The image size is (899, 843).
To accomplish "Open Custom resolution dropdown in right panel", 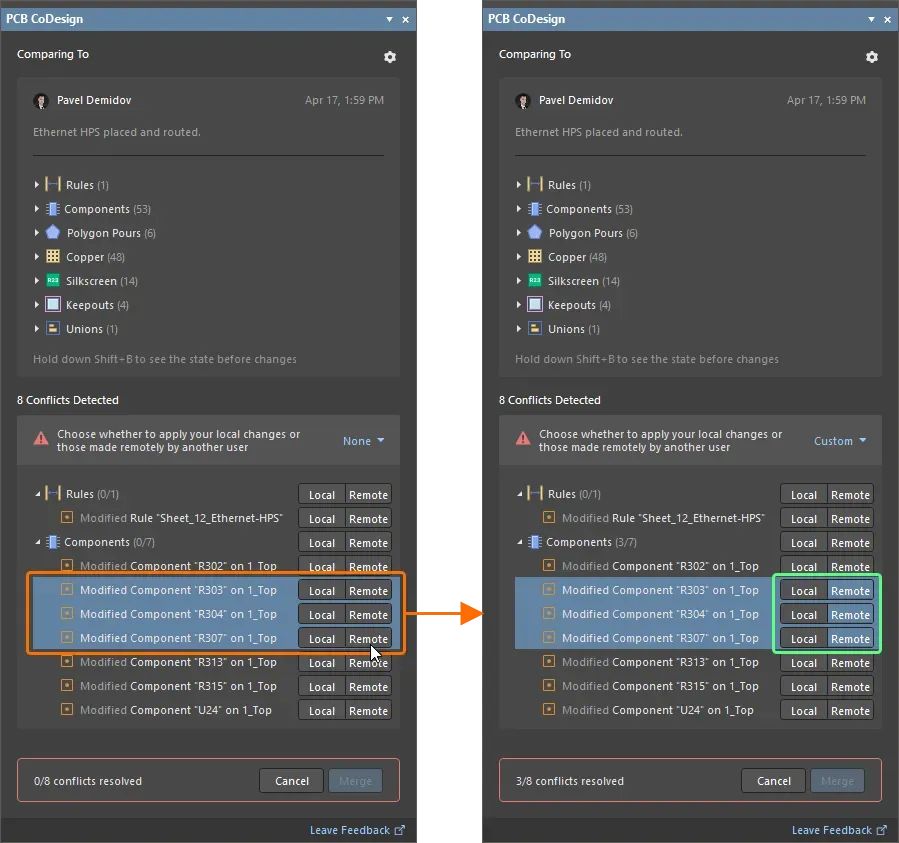I will [840, 440].
